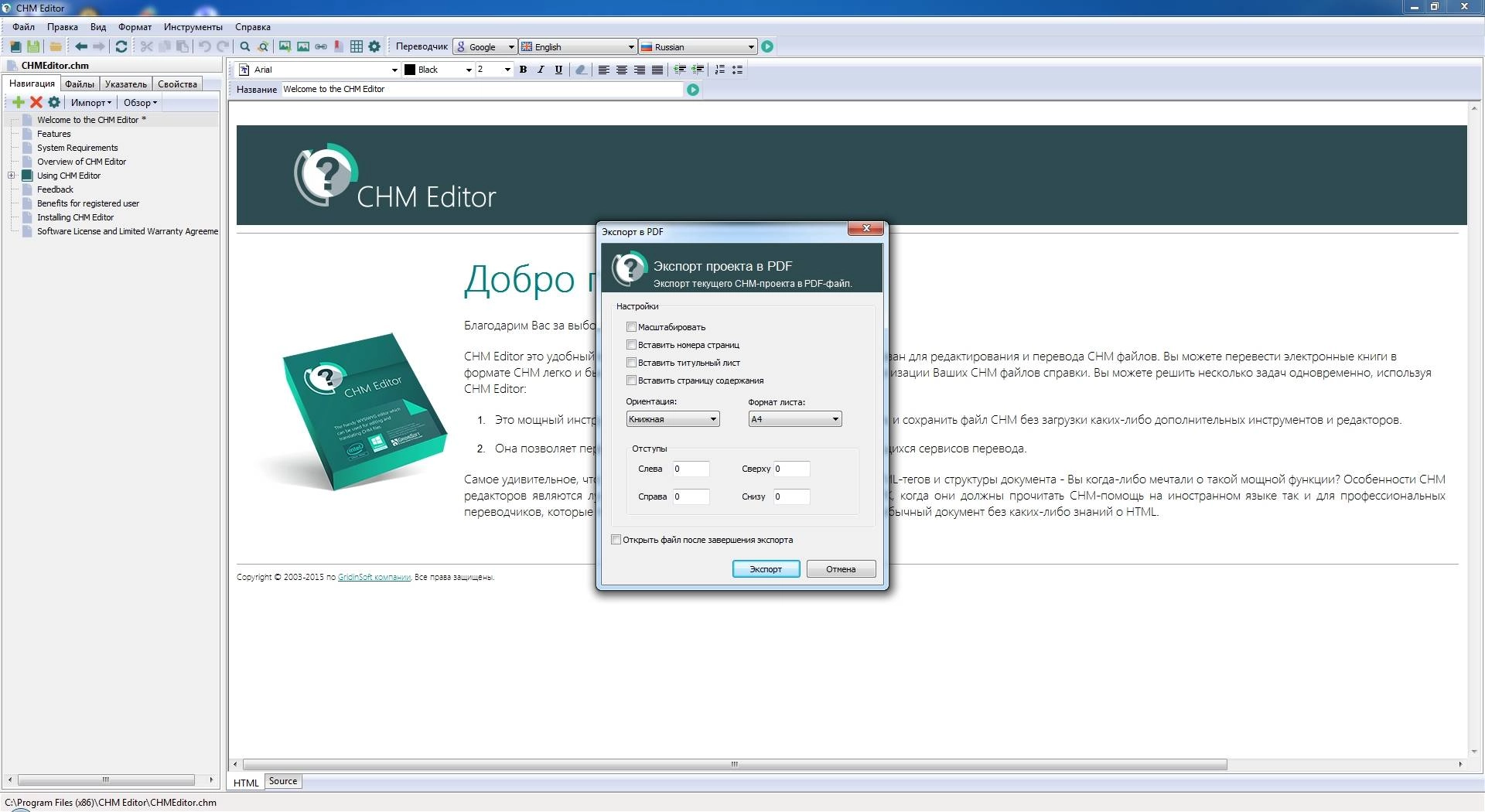Click the eraser clear formatting icon
The width and height of the screenshot is (1485, 812).
[581, 70]
